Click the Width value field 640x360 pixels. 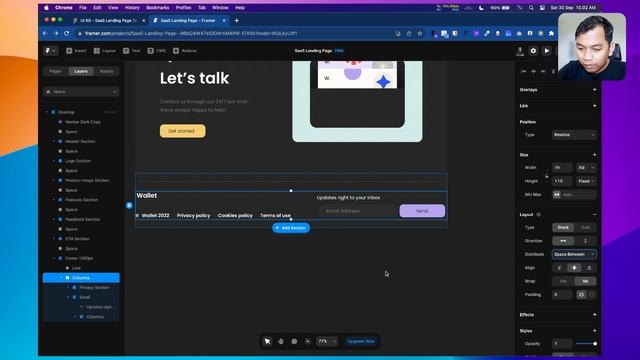tap(562, 168)
